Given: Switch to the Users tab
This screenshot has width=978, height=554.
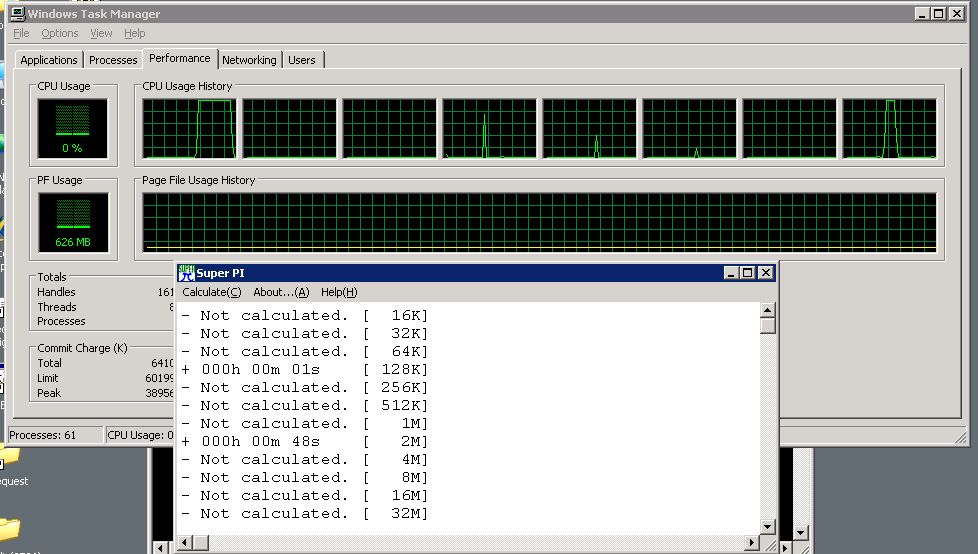Looking at the screenshot, I should (302, 60).
